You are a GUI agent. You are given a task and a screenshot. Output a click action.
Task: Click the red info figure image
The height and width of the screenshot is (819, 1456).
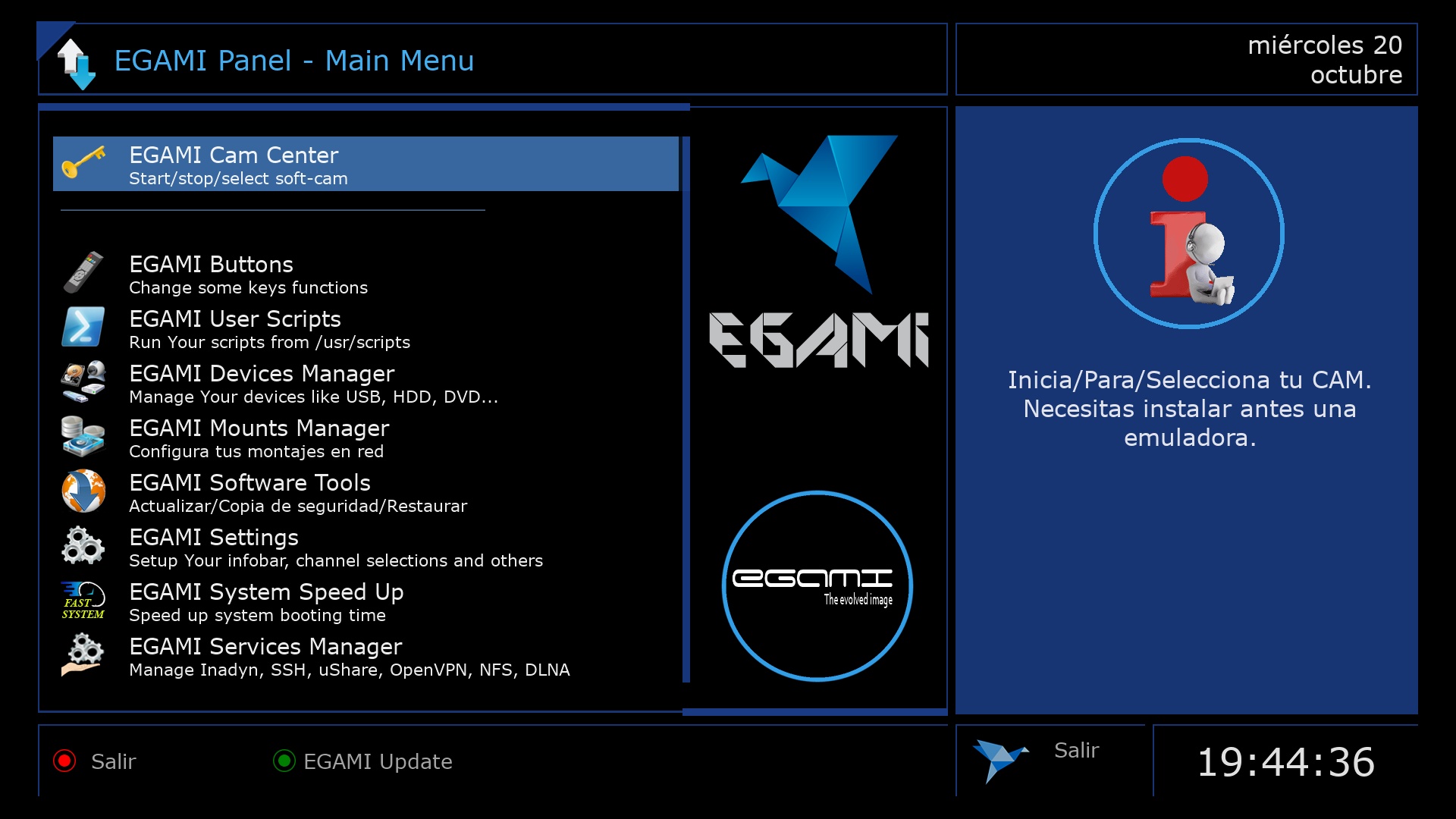pyautogui.click(x=1188, y=234)
